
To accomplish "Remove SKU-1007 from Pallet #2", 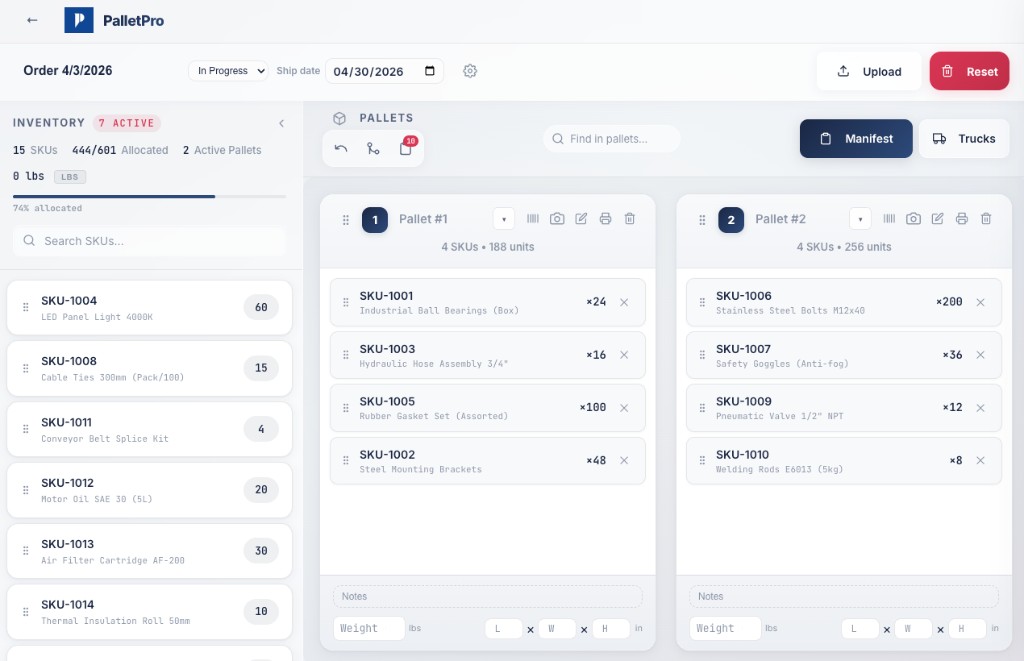I will click(x=981, y=355).
